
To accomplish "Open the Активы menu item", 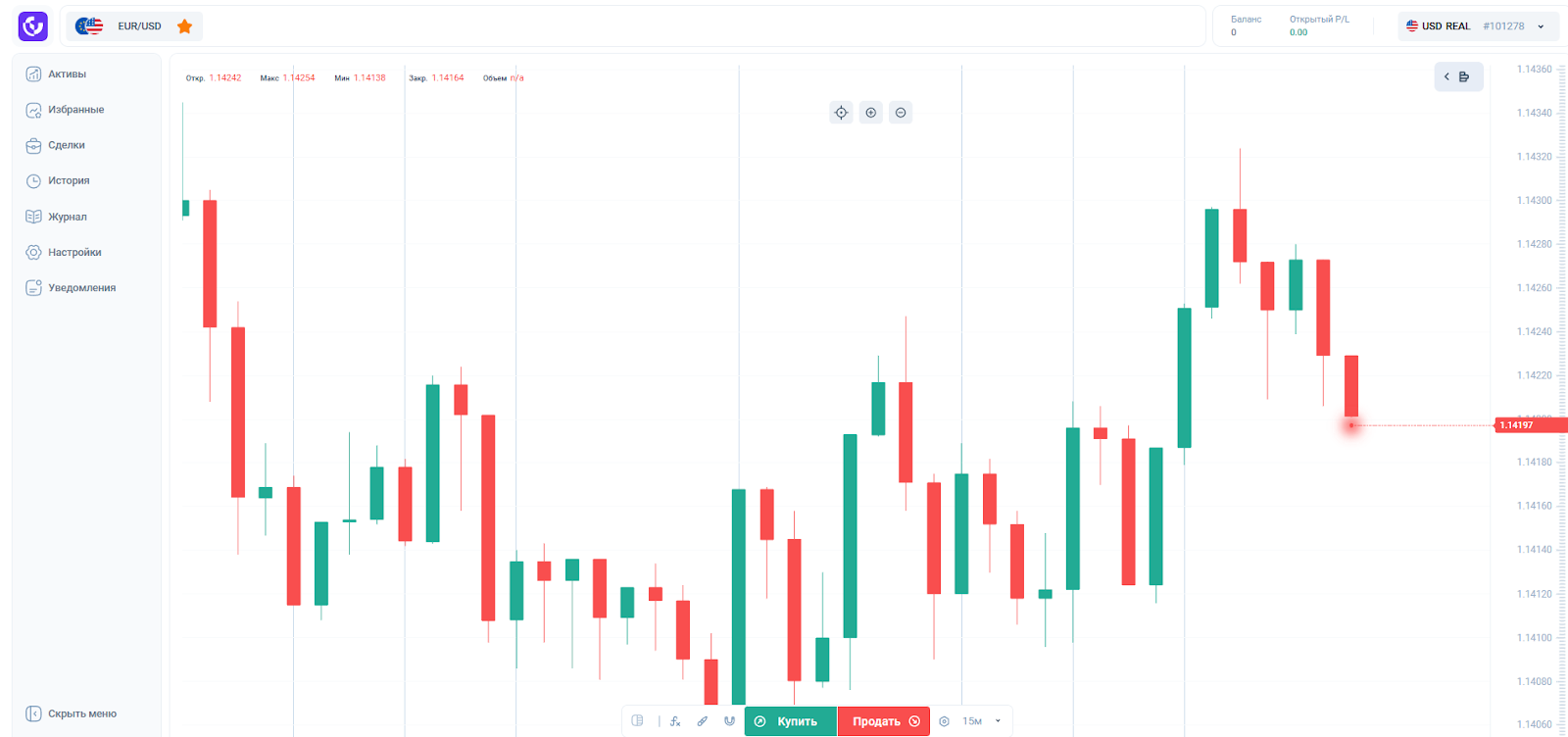I will (67, 74).
